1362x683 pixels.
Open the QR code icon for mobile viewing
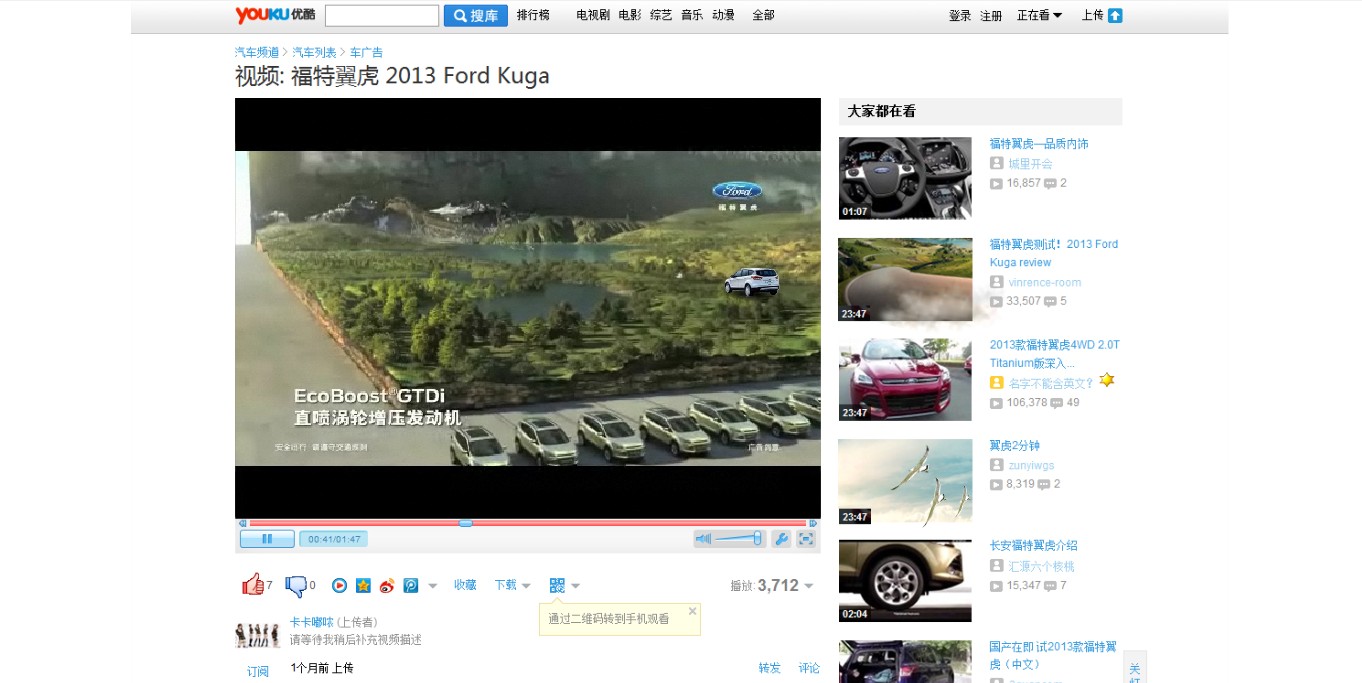[557, 585]
